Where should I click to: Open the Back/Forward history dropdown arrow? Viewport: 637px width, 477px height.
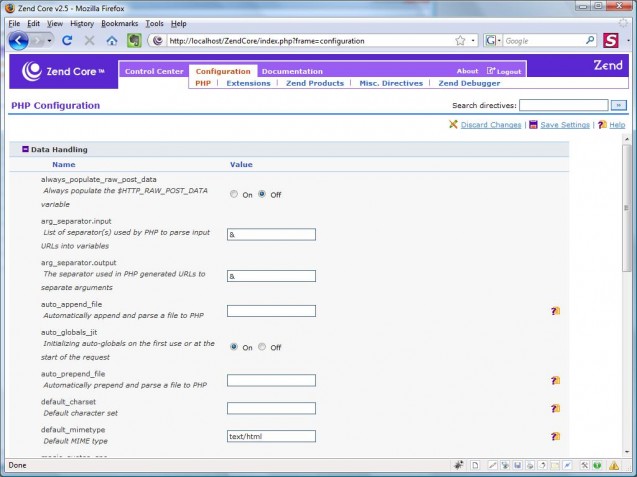tap(49, 41)
